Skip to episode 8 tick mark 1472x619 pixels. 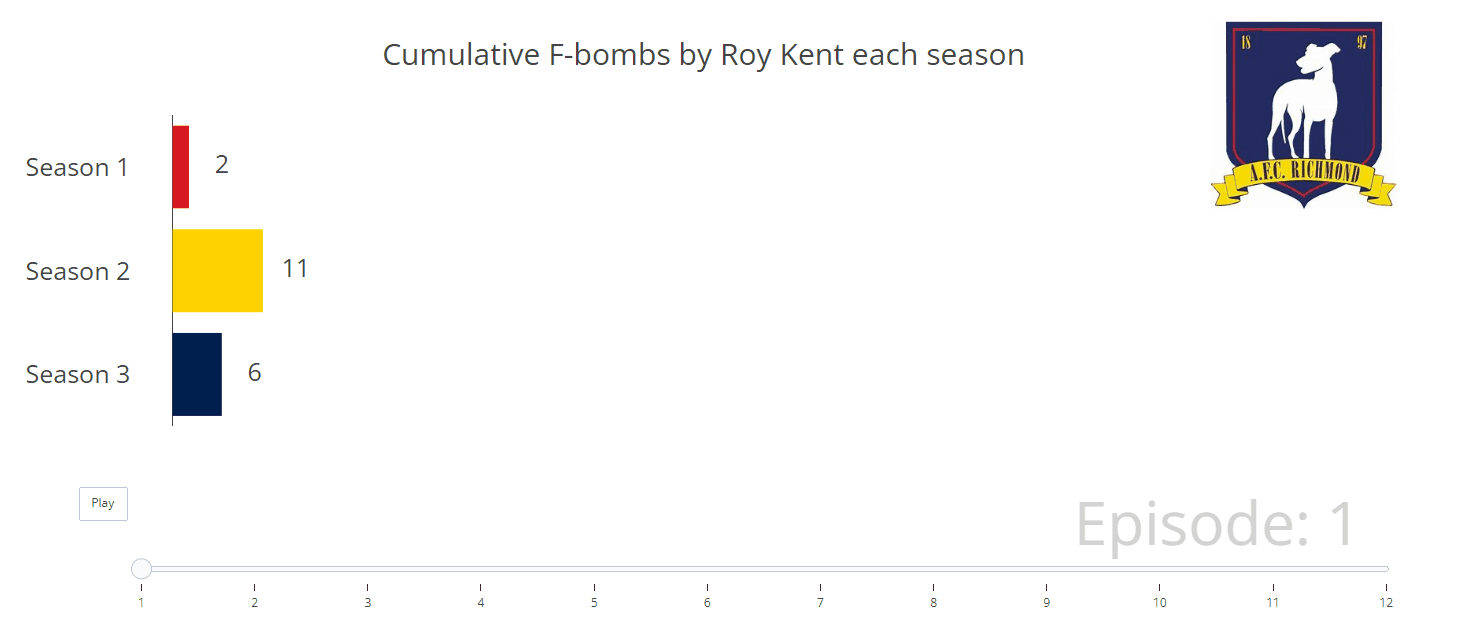pyautogui.click(x=933, y=569)
